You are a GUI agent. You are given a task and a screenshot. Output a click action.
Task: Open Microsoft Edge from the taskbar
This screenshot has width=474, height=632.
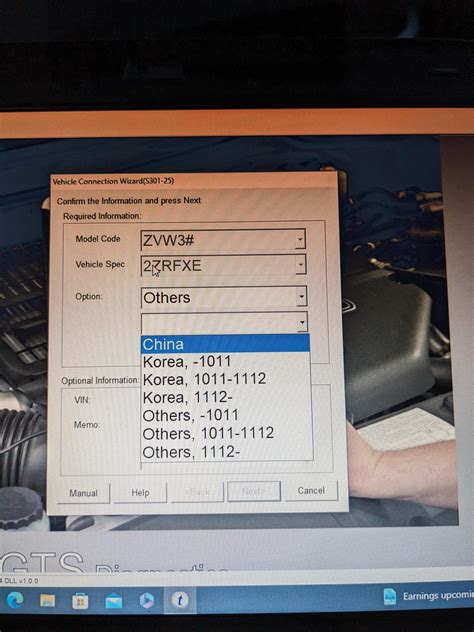15,601
